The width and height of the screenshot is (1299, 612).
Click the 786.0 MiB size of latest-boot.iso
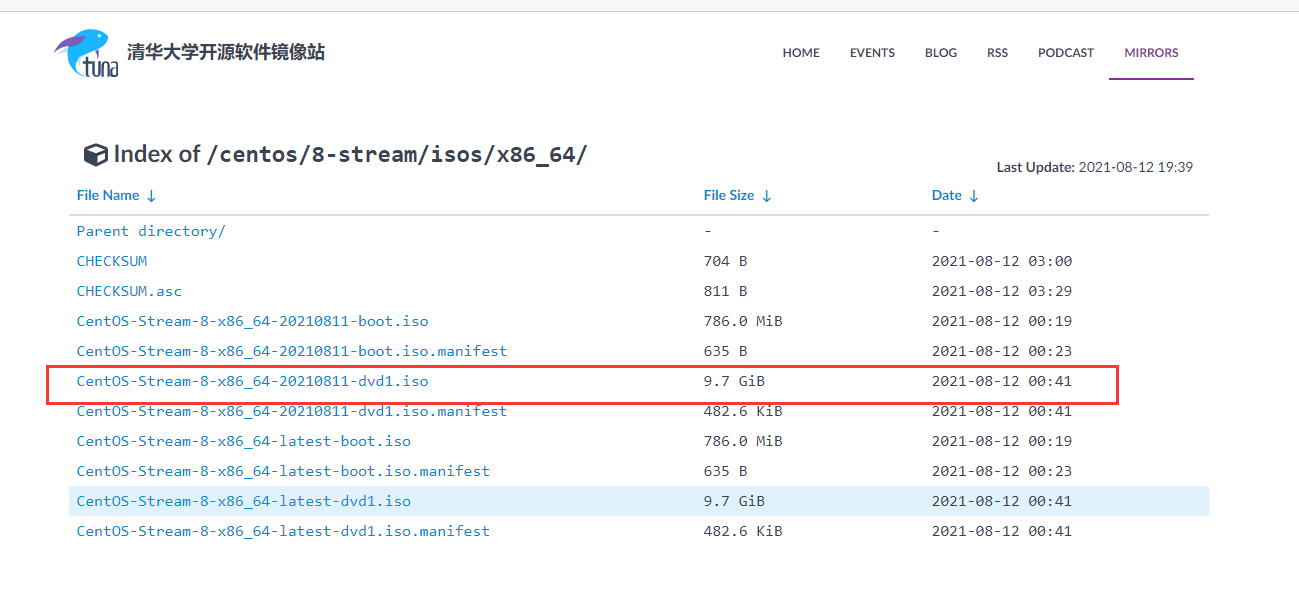(x=743, y=441)
